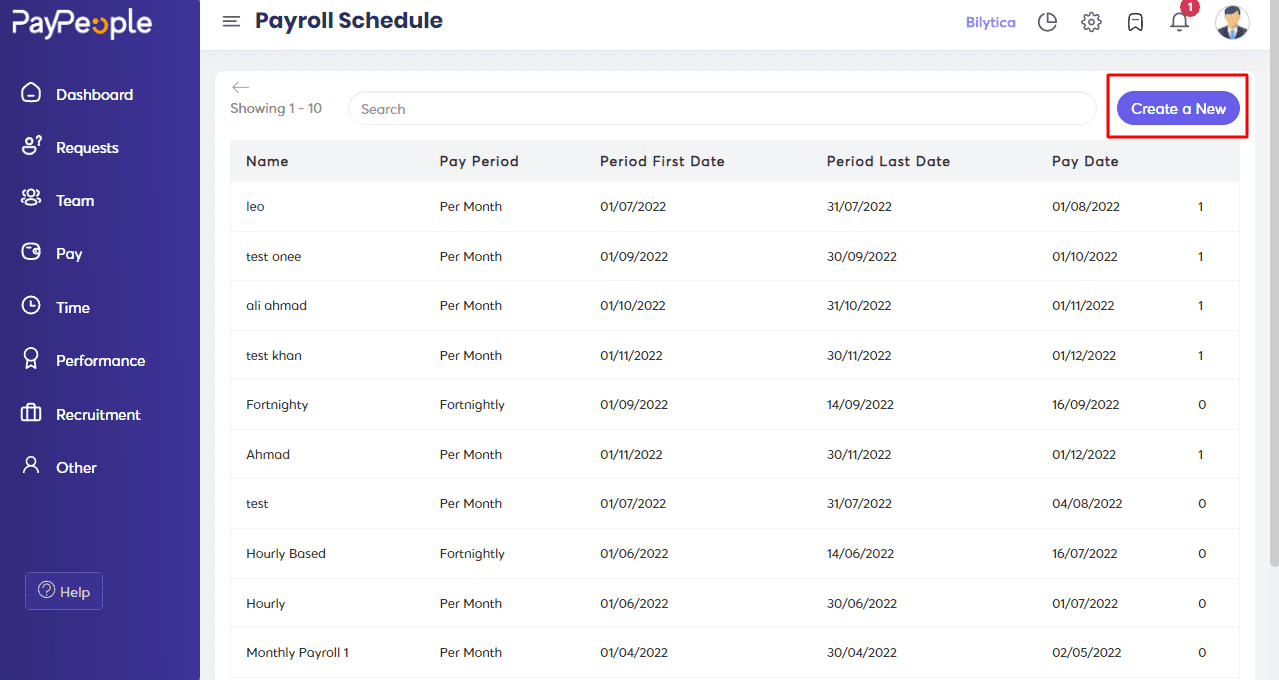Screen dimensions: 1279x680
Task: Select the Dashboard icon in the sidebar
Action: [x=29, y=93]
